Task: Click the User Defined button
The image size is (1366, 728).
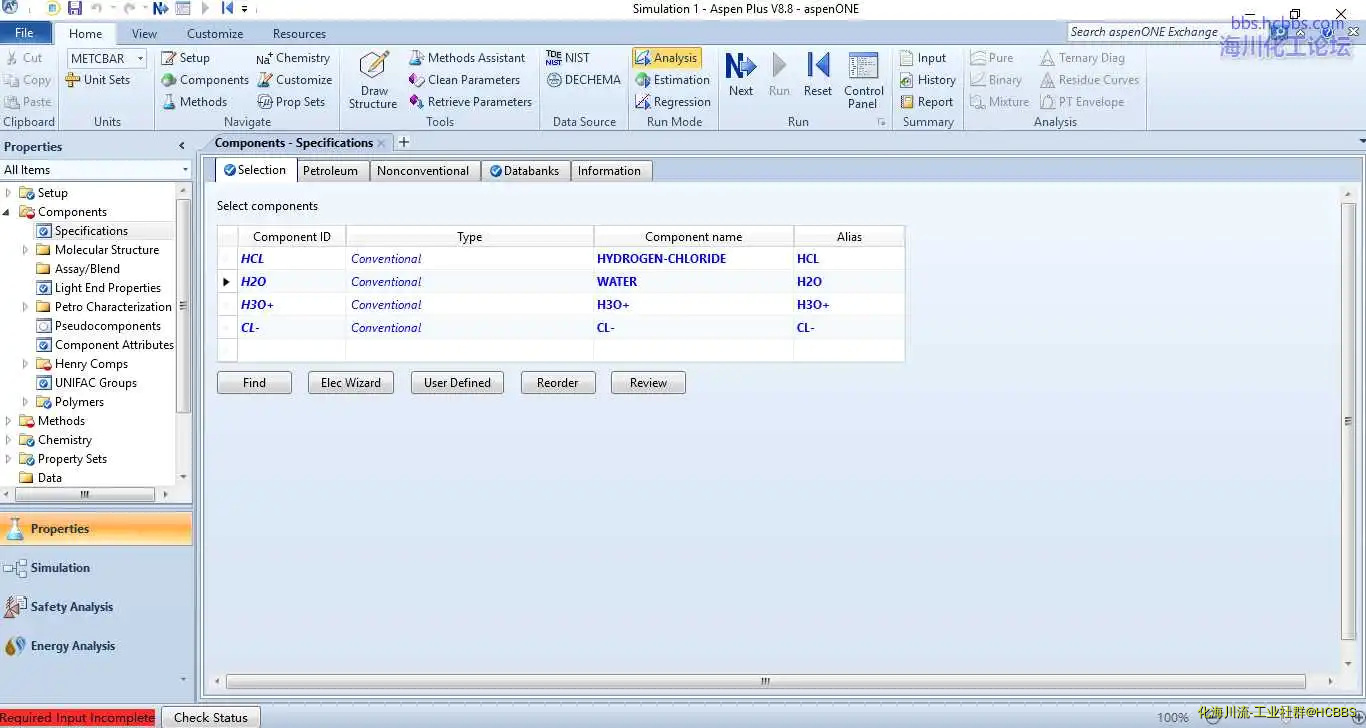Action: click(x=457, y=383)
